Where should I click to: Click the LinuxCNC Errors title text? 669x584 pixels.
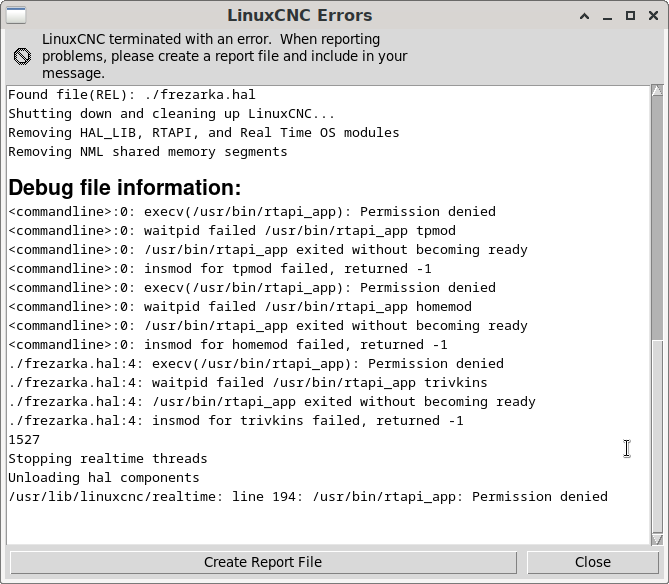pos(312,15)
